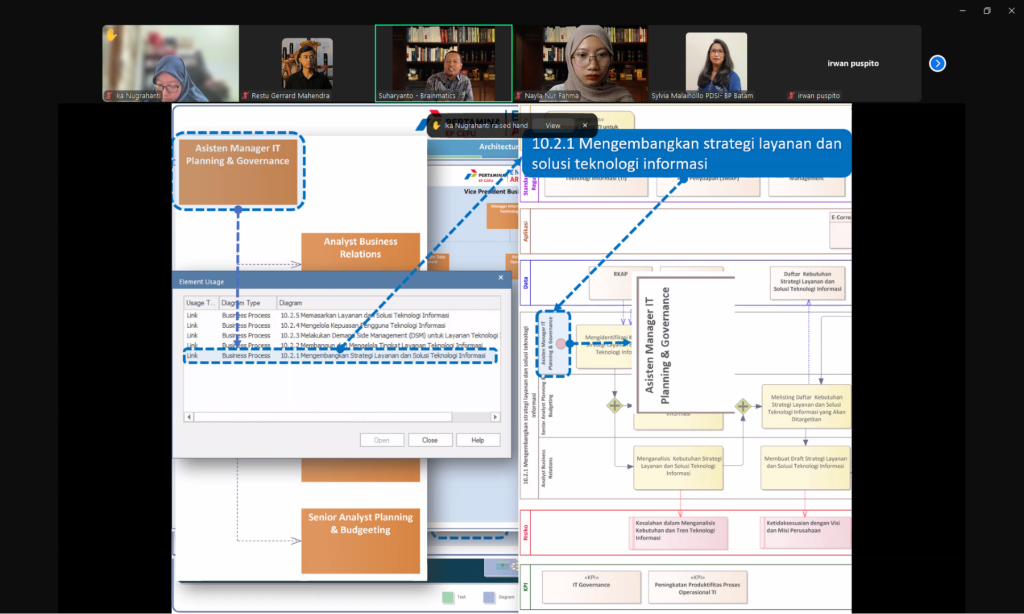Screen dimensions: 1024x614
Task: Select Nayla Nur Fahma video thumbnail
Action: (x=579, y=63)
